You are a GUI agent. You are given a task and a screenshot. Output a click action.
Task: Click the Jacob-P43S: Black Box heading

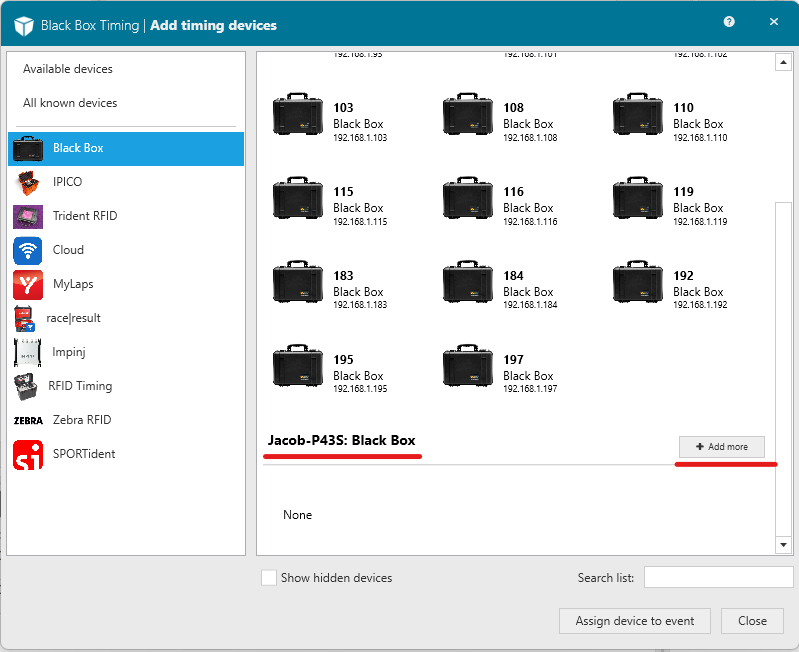click(x=342, y=440)
